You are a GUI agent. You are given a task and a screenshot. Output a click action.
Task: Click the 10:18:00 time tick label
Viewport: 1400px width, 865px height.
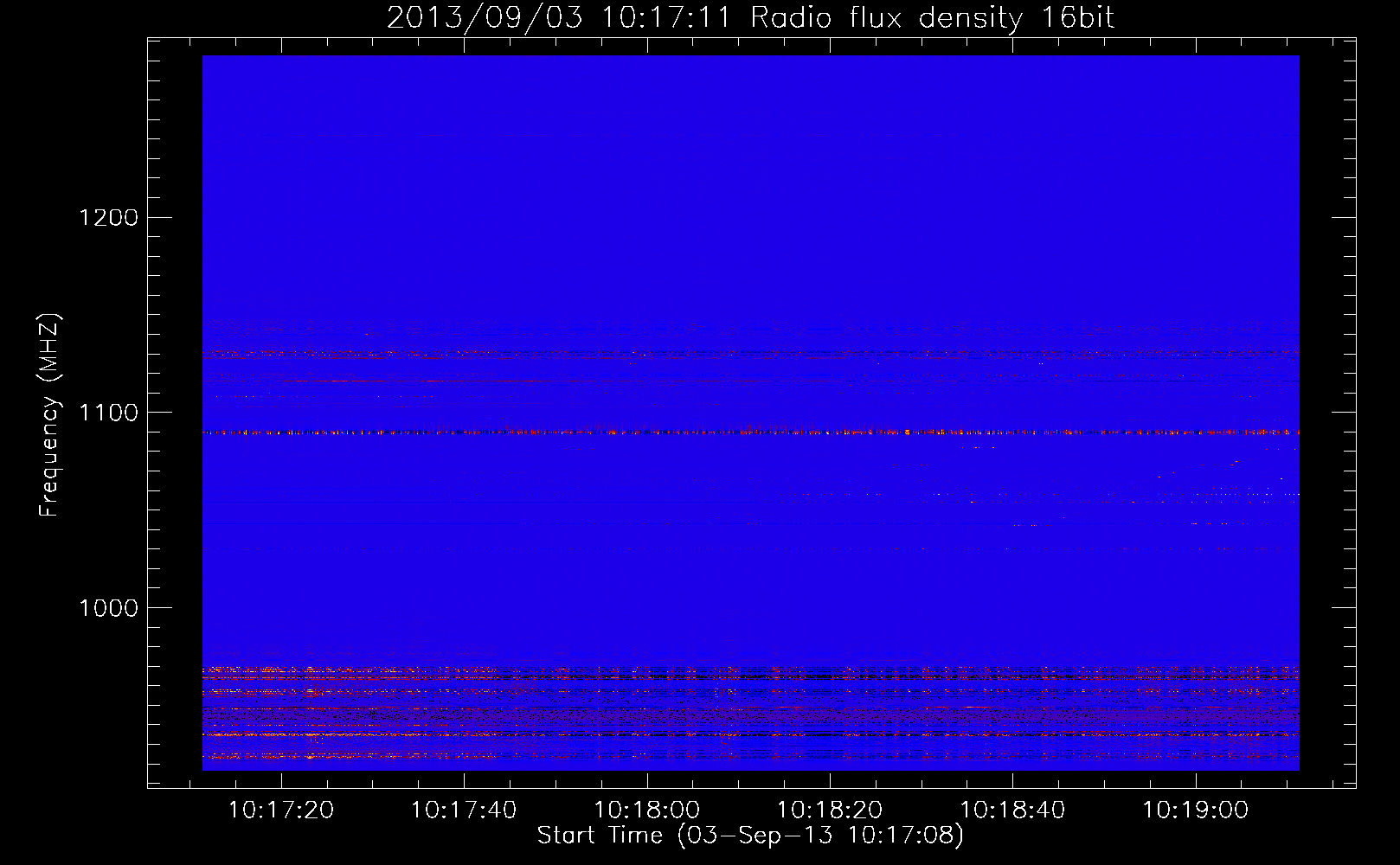click(x=647, y=811)
